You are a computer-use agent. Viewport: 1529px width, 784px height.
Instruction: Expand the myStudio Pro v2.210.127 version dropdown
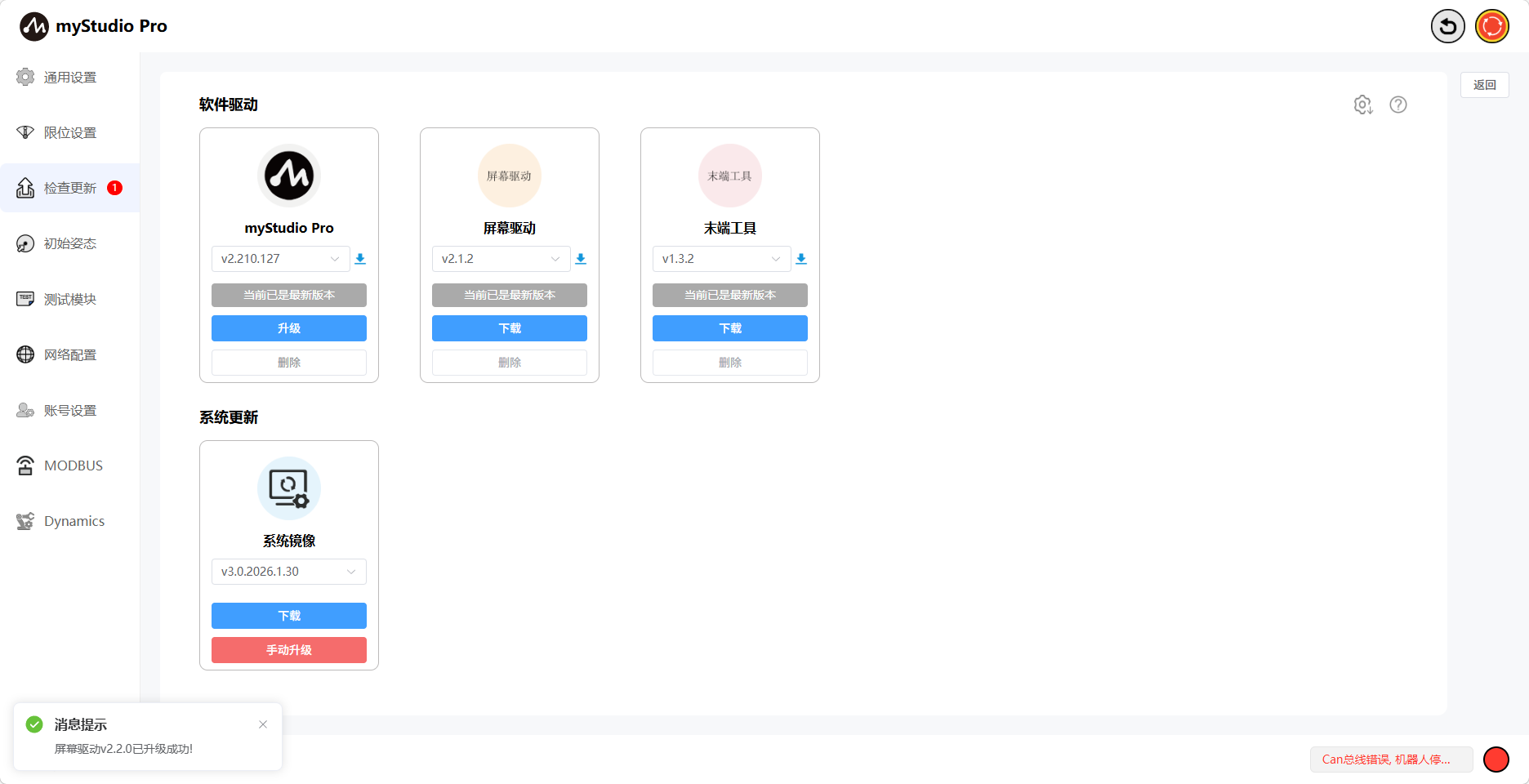[280, 259]
